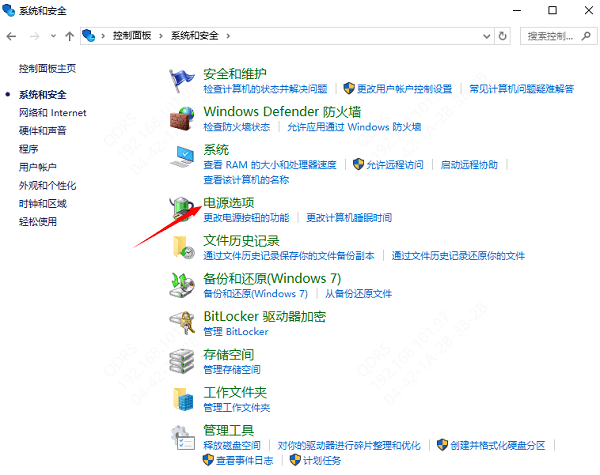Viewport: 600px width, 475px height.
Task: Click 从备份还原文件 link
Action: coord(359,294)
